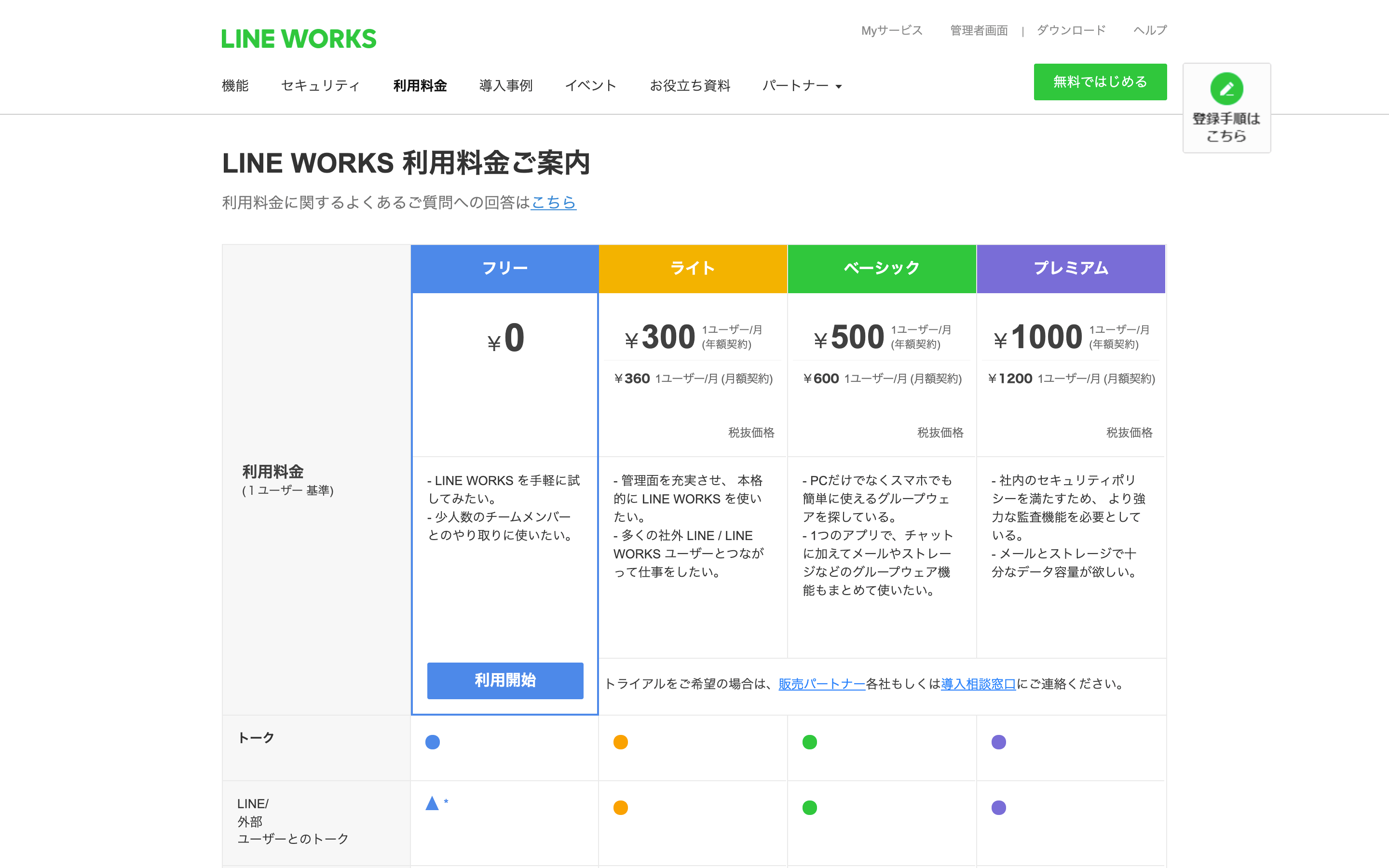Open the 機能 menu item

tap(235, 86)
